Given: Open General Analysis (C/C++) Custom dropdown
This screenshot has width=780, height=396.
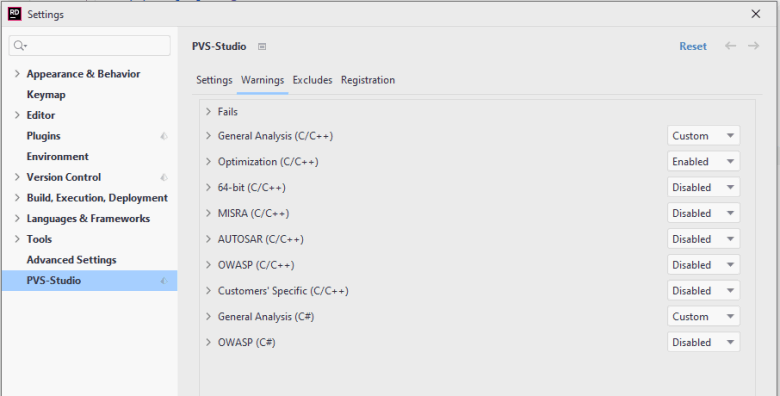Looking at the screenshot, I should coord(703,136).
